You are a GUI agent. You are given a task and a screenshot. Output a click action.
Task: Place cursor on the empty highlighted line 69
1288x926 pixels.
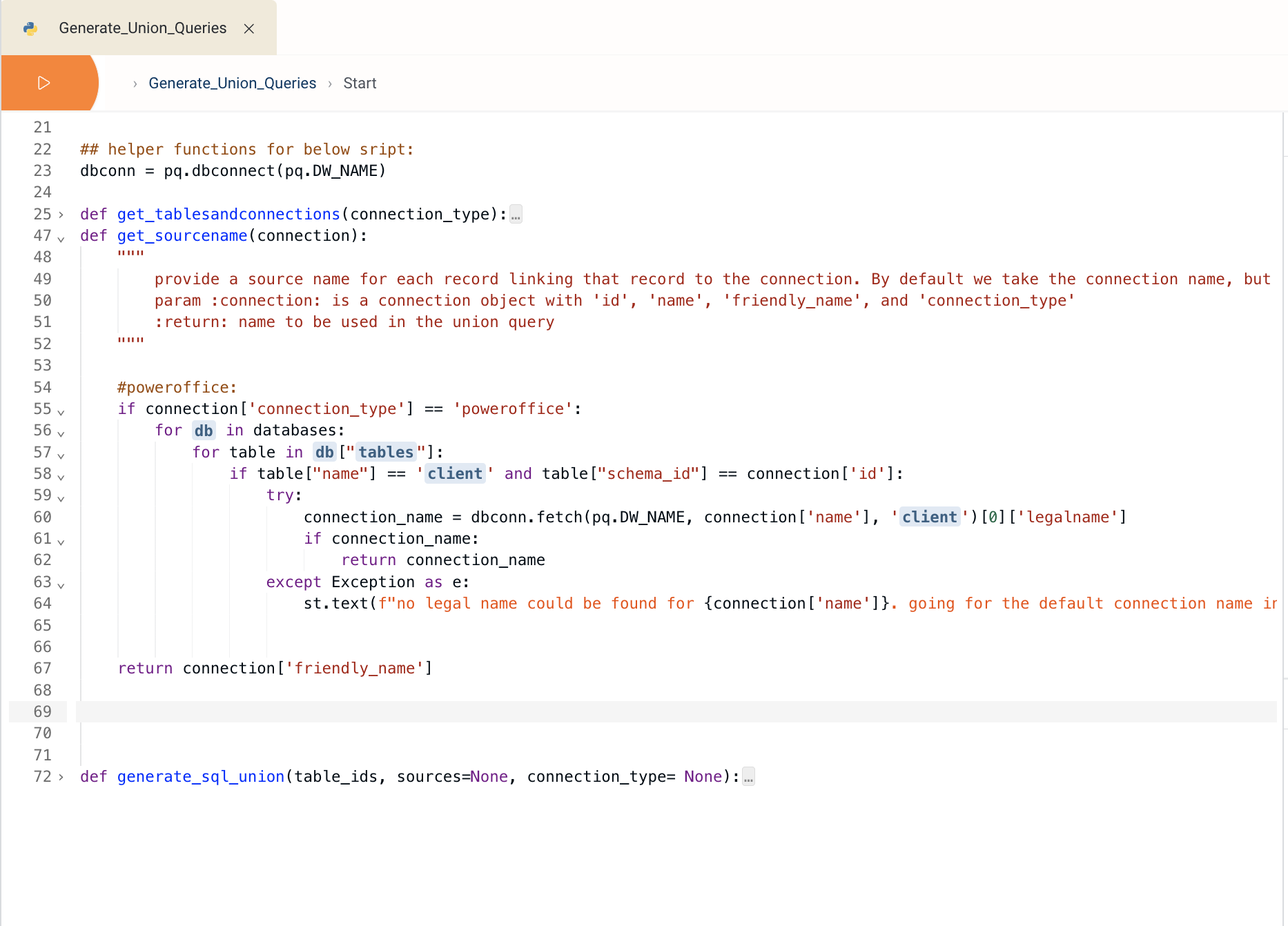pos(676,712)
